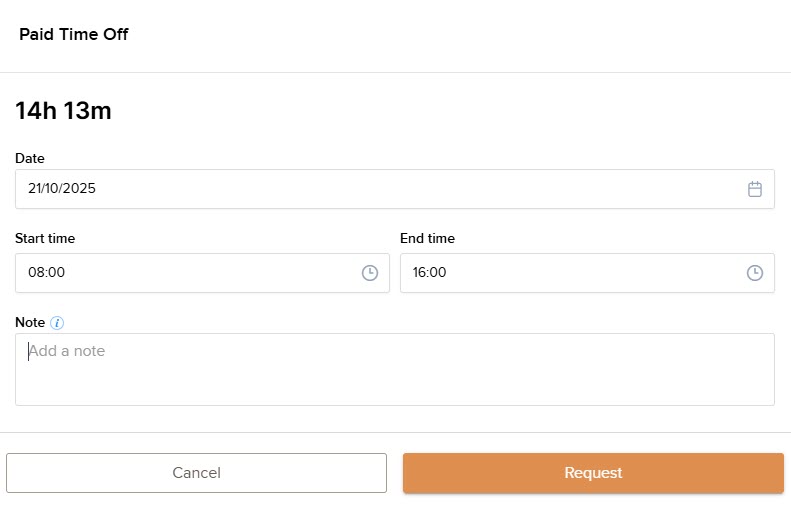
Task: Click the Start time label
Action: [45, 239]
